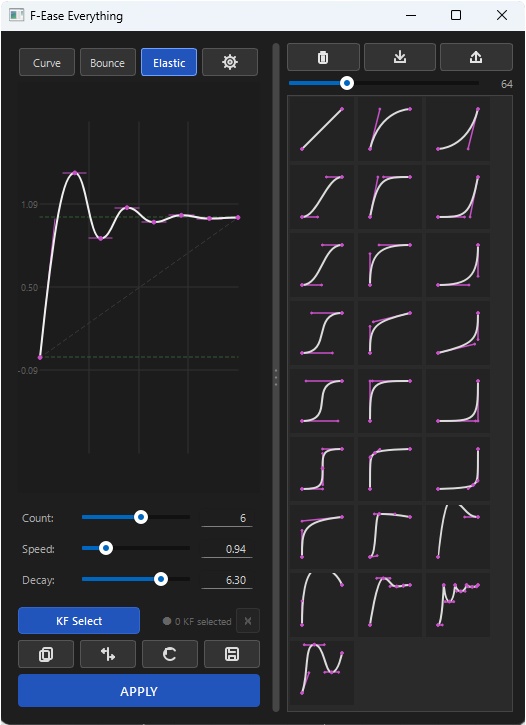Click the Count value field showing 6
Image resolution: width=526 pixels, height=725 pixels.
pyautogui.click(x=226, y=518)
